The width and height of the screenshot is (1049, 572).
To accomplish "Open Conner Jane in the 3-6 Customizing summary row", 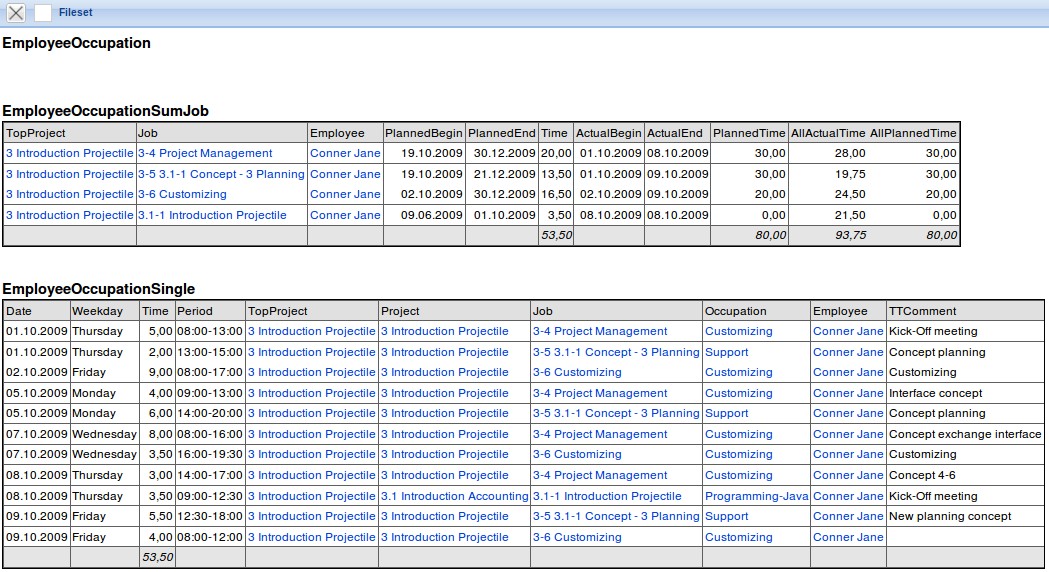I will pos(345,194).
